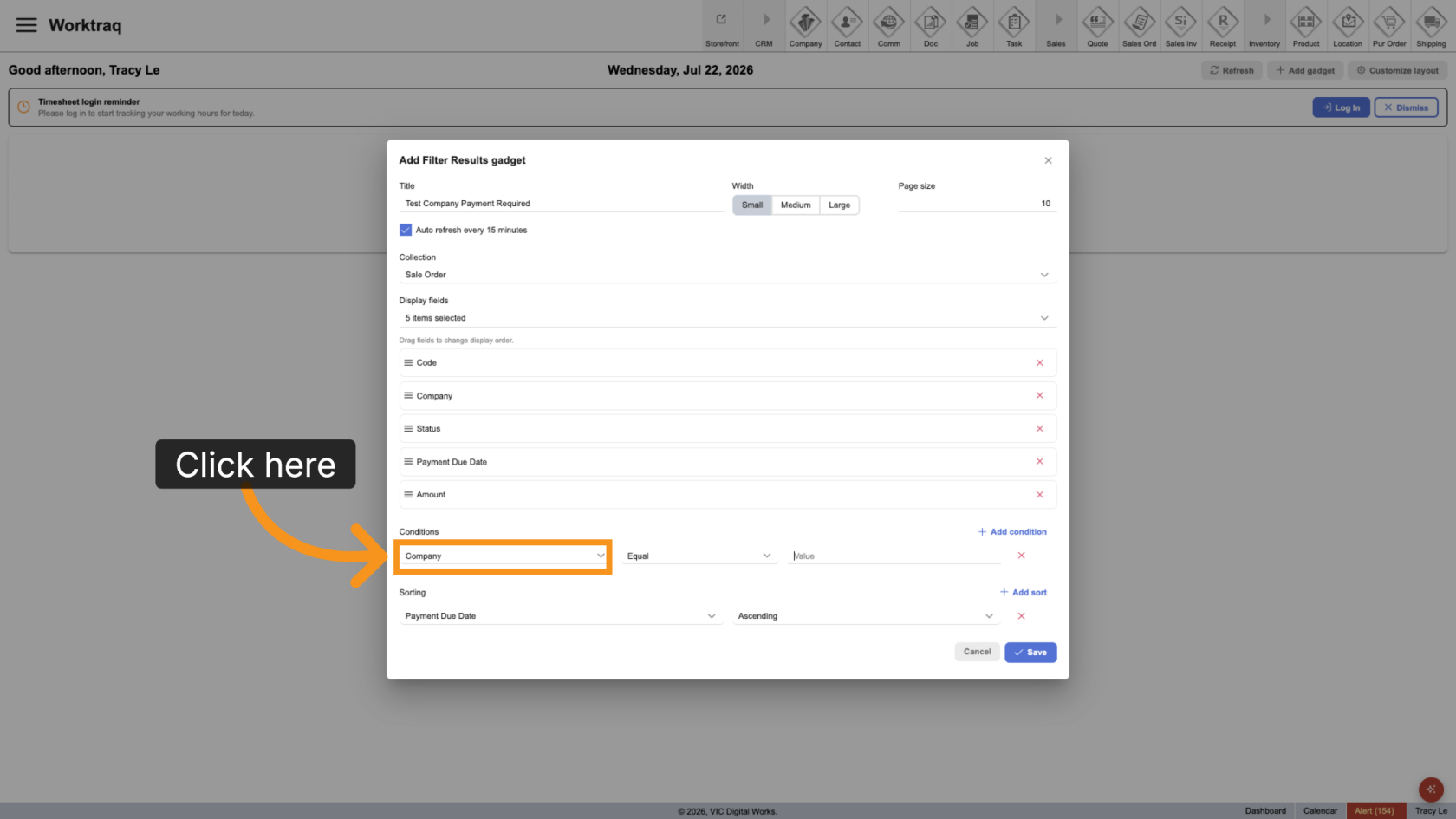Close the Add Filter Results dialog
The height and width of the screenshot is (819, 1456).
1048,160
